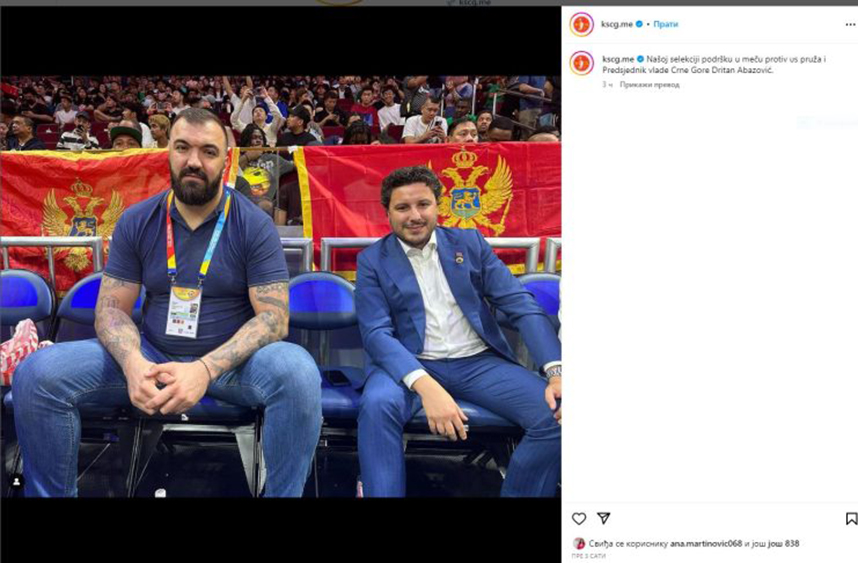This screenshot has height=563, width=858.
Task: Open kscg.me username in post header
Action: (x=617, y=24)
